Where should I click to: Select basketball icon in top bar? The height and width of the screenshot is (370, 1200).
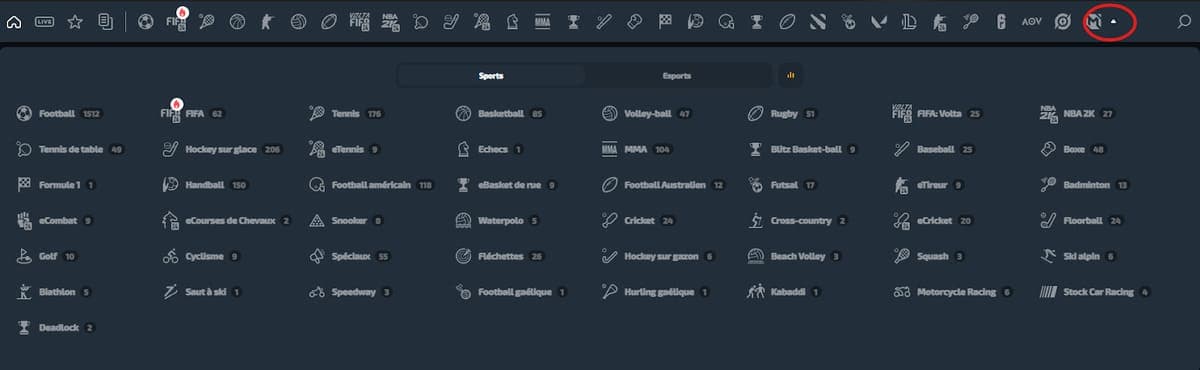[x=237, y=21]
